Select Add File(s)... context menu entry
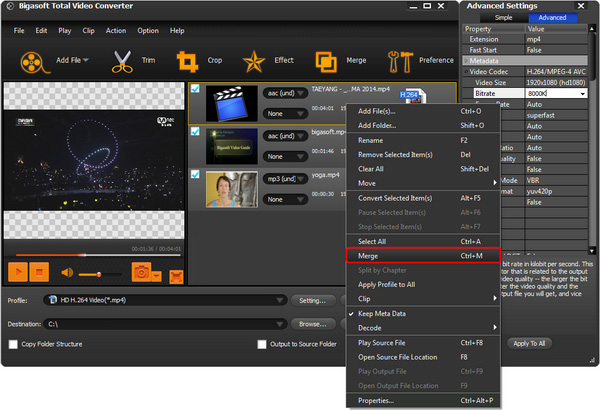 point(423,111)
